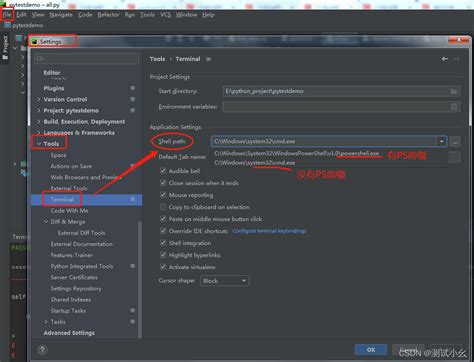Choose cmd.exe option in dropdown list
The height and width of the screenshot is (362, 474).
tap(255, 163)
